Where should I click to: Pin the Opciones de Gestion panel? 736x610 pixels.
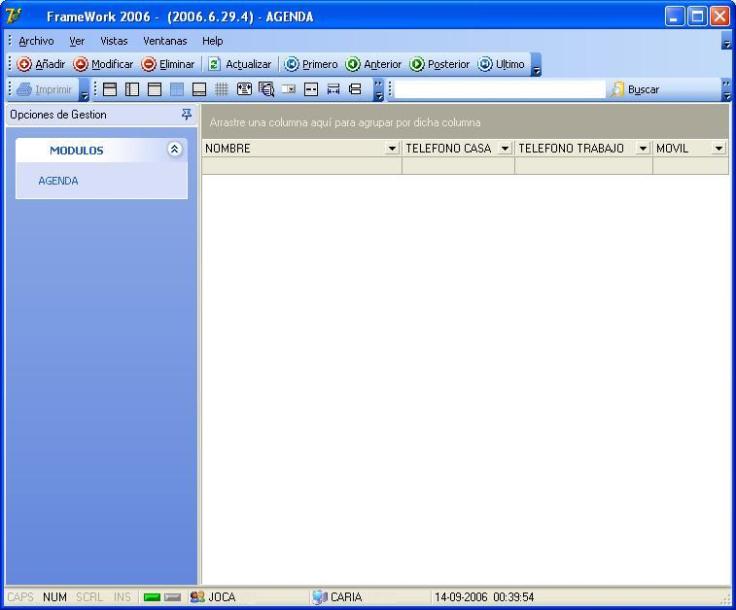(186, 115)
